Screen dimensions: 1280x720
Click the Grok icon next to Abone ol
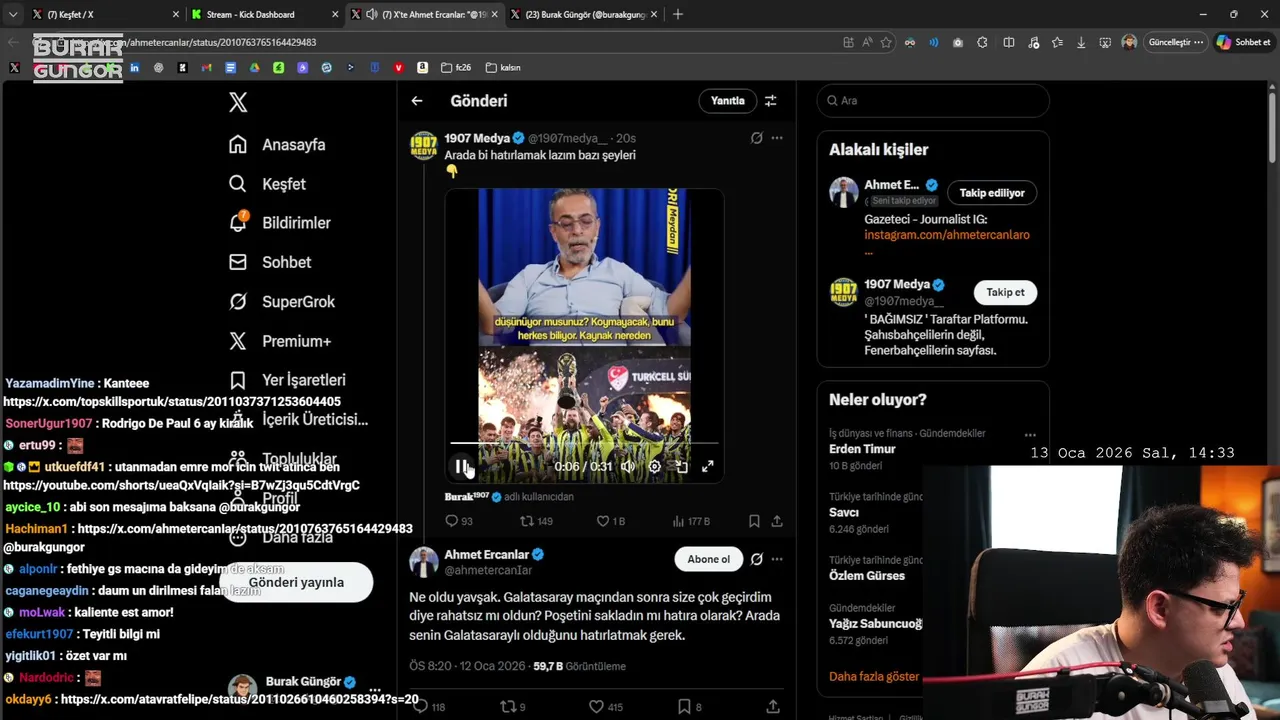pos(757,559)
